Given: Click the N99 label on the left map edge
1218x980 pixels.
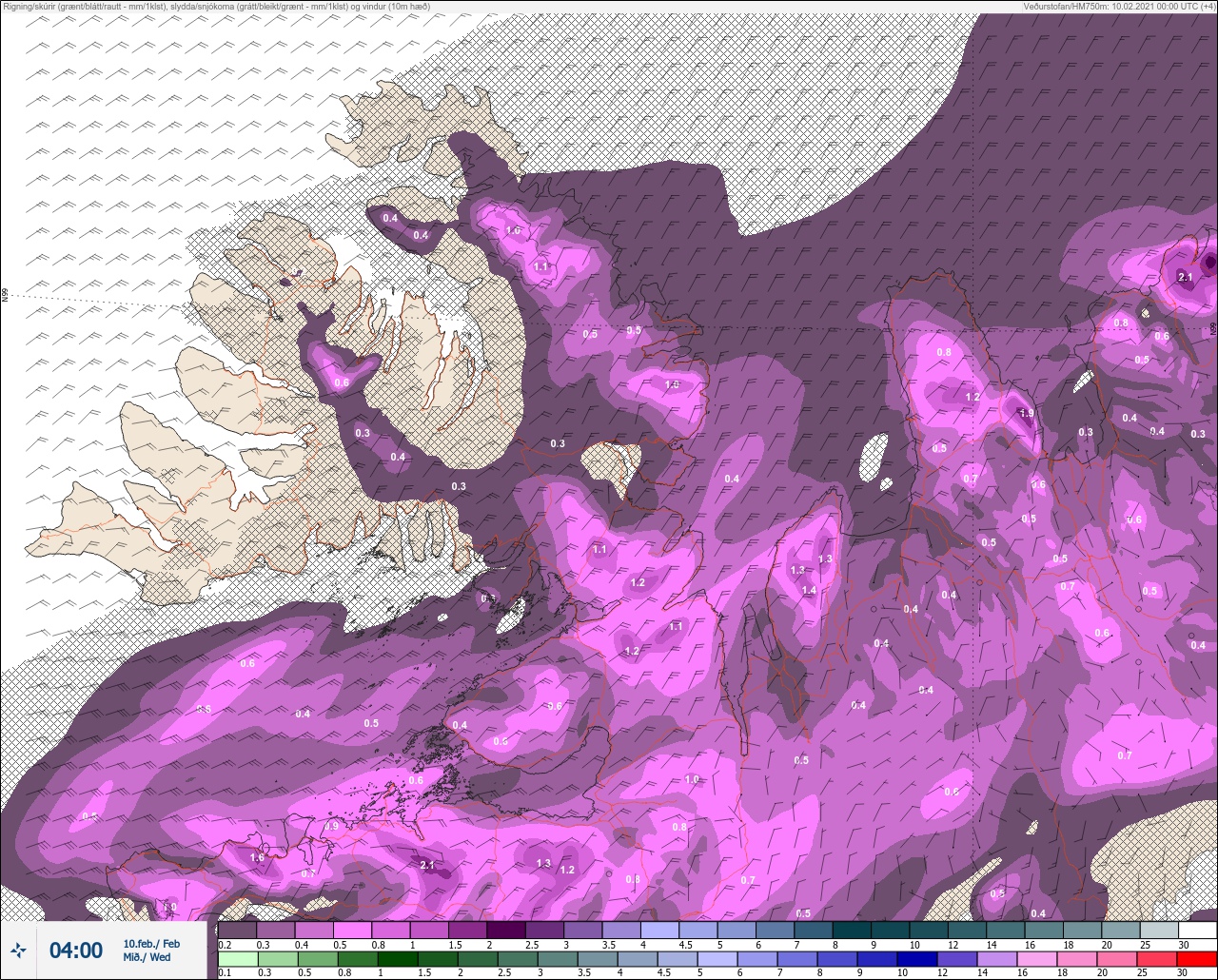Looking at the screenshot, I should tap(5, 295).
